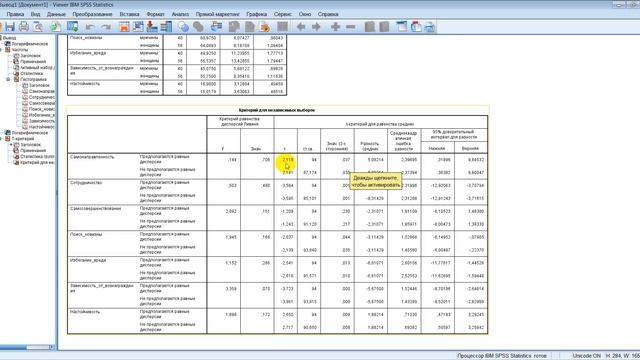
Task: Collapse the Частоты node in outline
Action: tap(1, 50)
